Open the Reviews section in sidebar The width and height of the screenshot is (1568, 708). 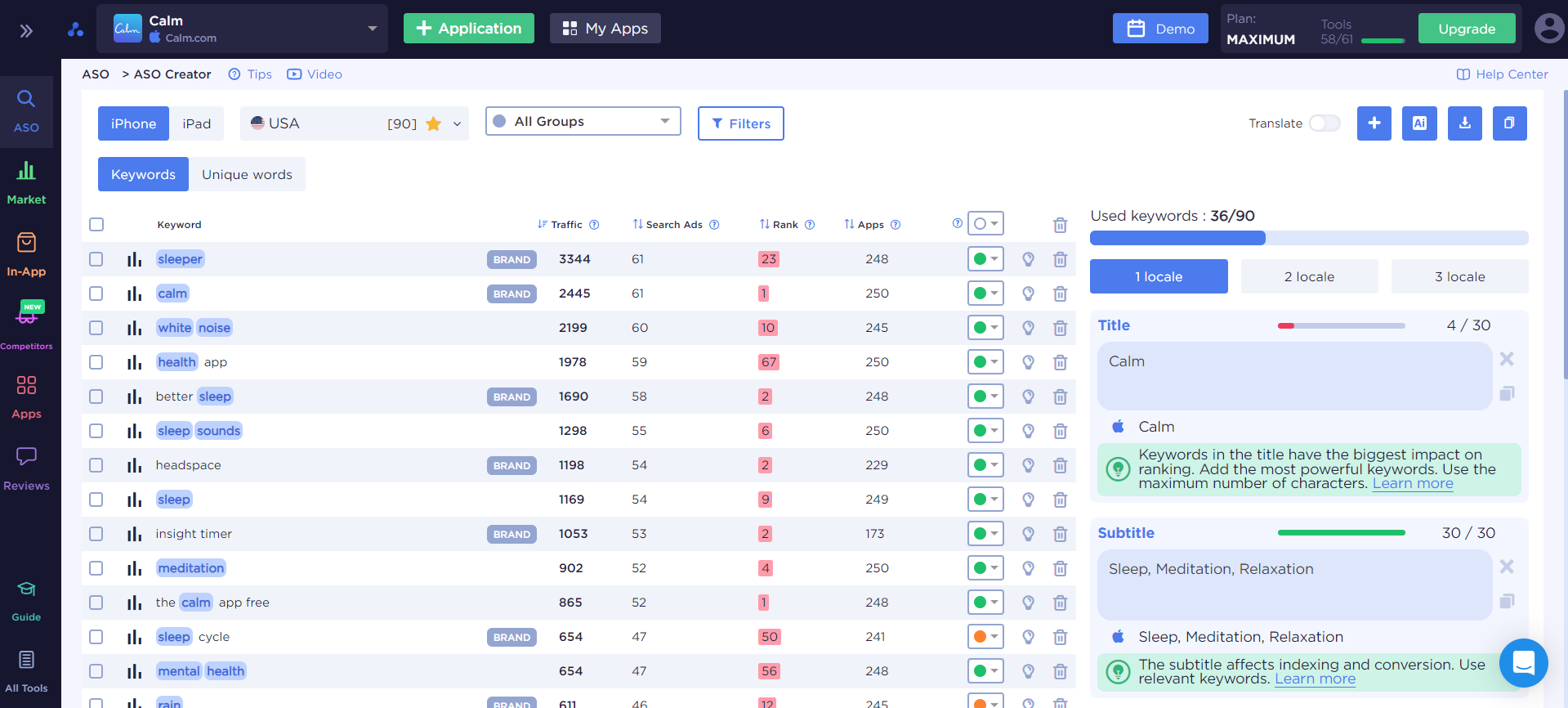[x=26, y=468]
